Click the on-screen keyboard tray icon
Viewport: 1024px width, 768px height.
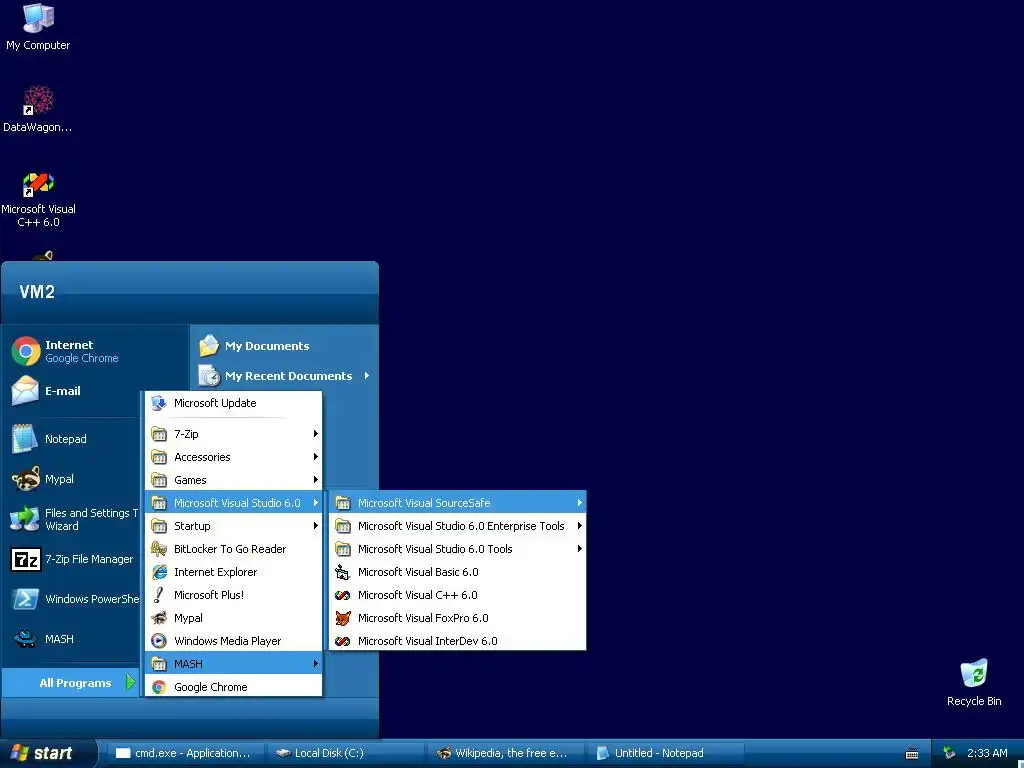click(912, 754)
